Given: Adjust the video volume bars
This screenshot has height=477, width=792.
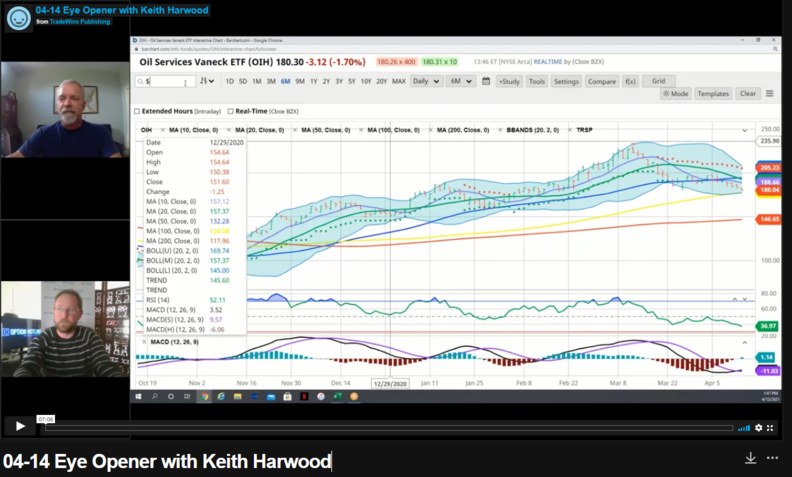Looking at the screenshot, I should tap(744, 428).
